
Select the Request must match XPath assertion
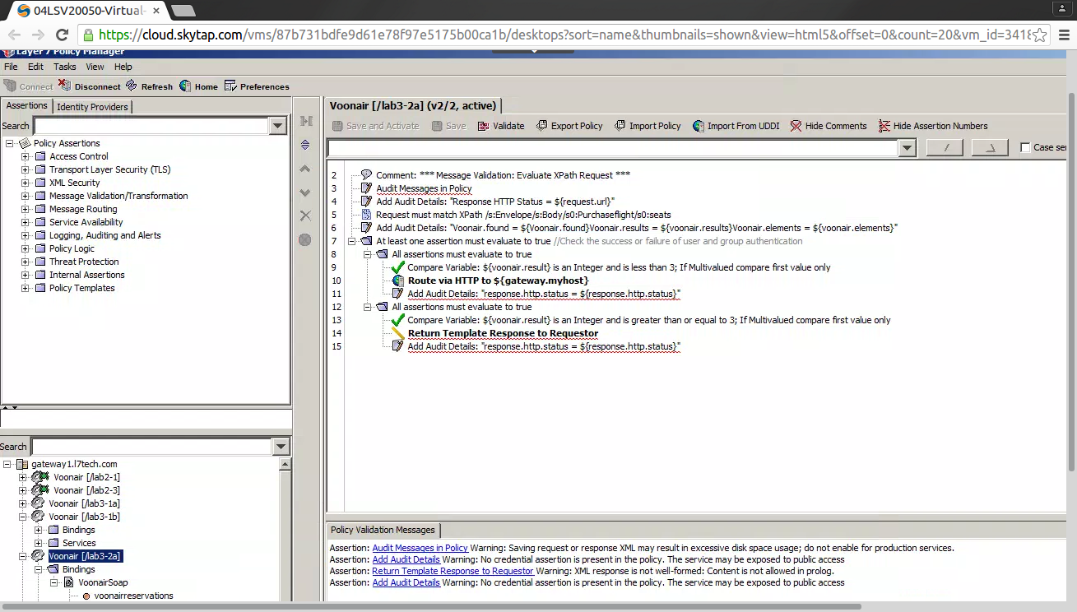(x=523, y=215)
